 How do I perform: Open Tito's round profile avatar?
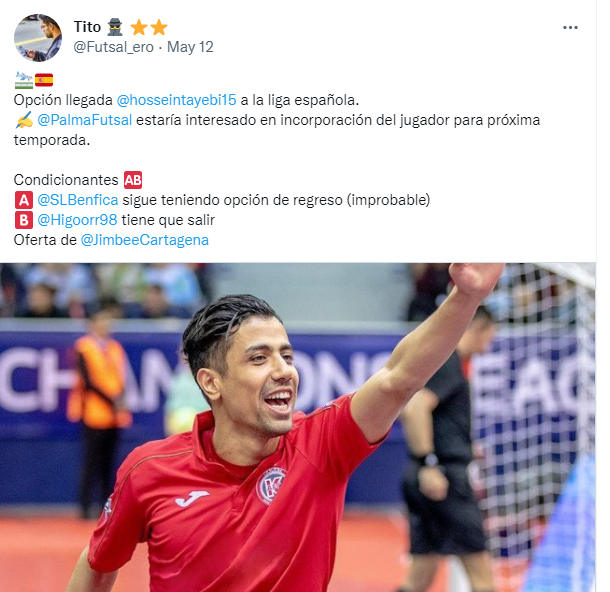coord(38,38)
